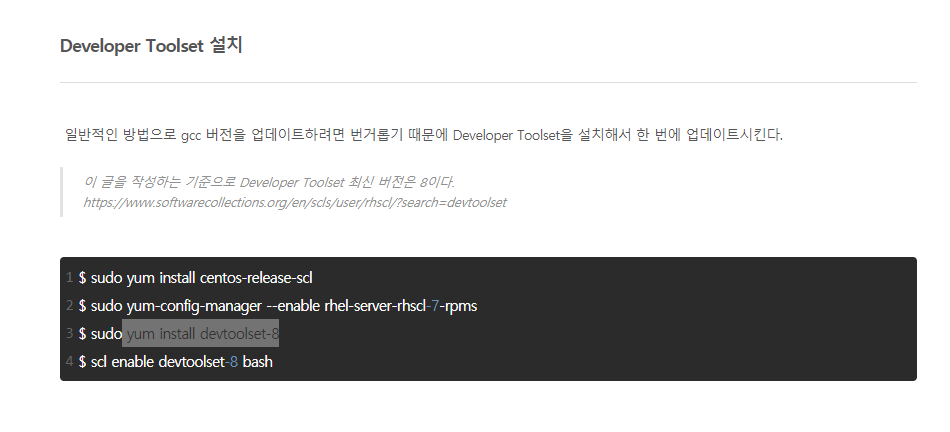Click line number 1 in the code block

pos(69,277)
